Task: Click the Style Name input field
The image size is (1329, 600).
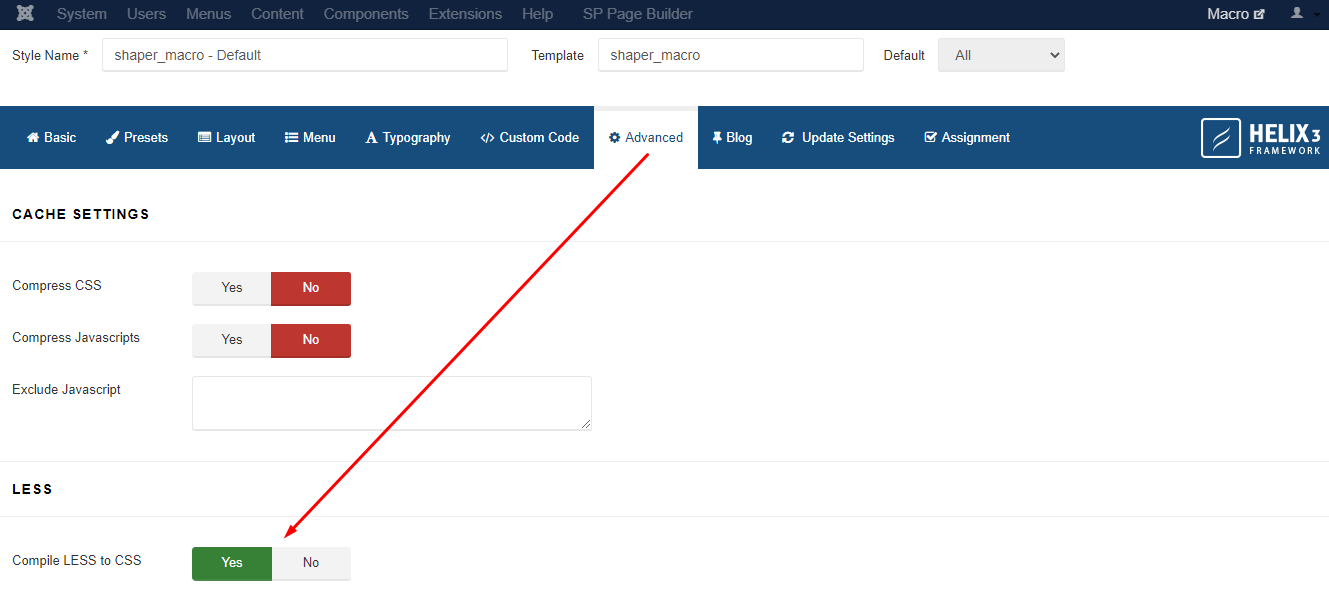Action: (305, 56)
